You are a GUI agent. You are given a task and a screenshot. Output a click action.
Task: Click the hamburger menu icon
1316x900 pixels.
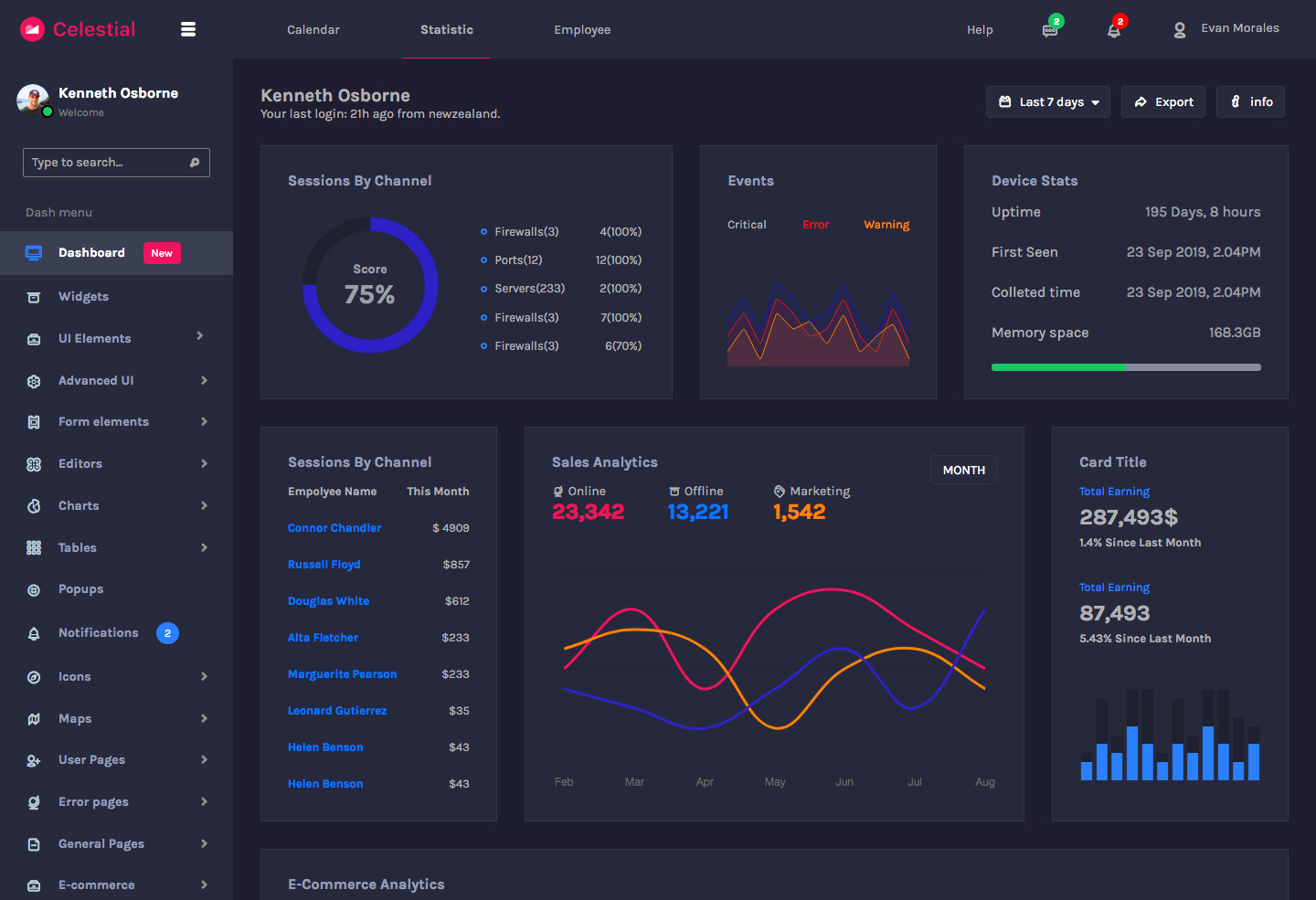pos(188,29)
